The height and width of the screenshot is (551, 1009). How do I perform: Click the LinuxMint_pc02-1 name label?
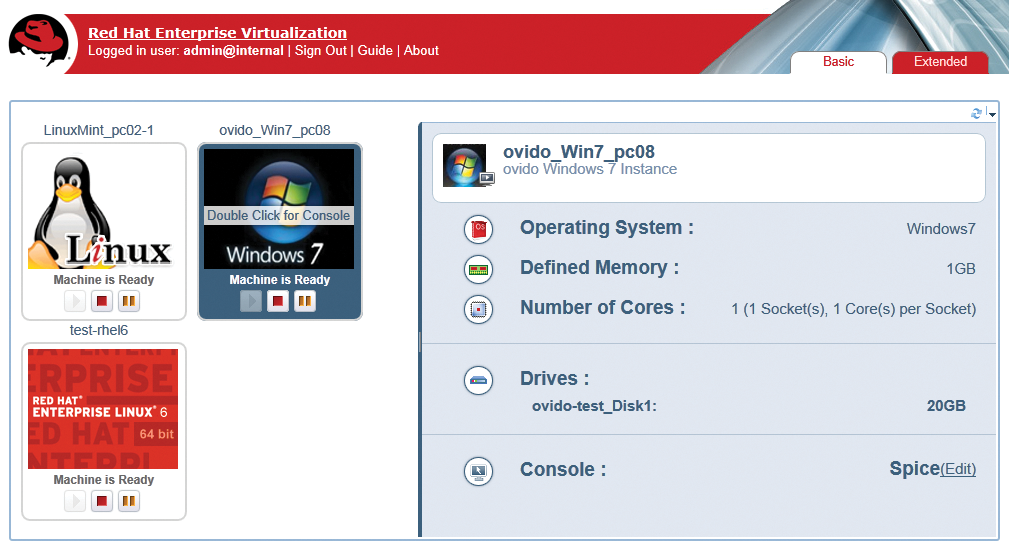point(98,131)
